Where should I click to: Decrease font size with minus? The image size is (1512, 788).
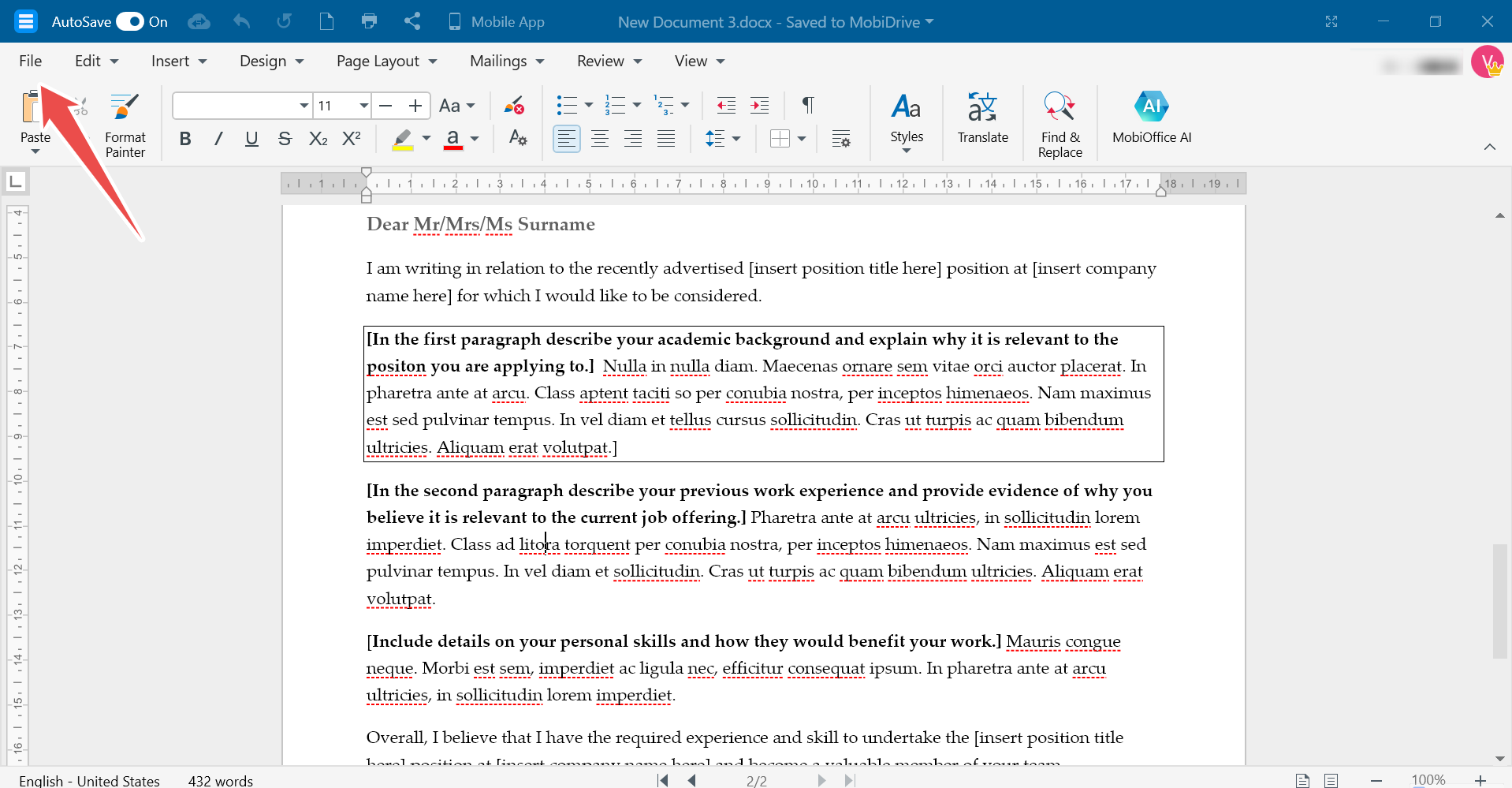(x=385, y=106)
